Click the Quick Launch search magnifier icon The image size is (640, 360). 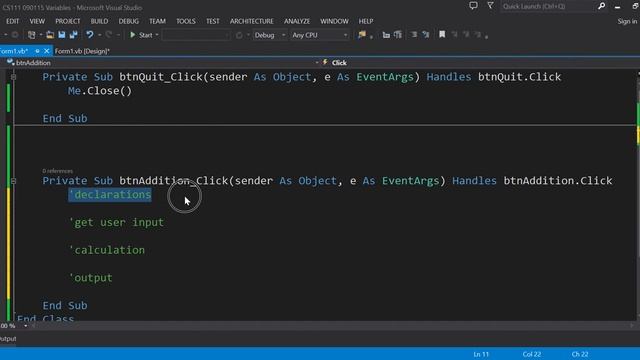click(x=602, y=6)
